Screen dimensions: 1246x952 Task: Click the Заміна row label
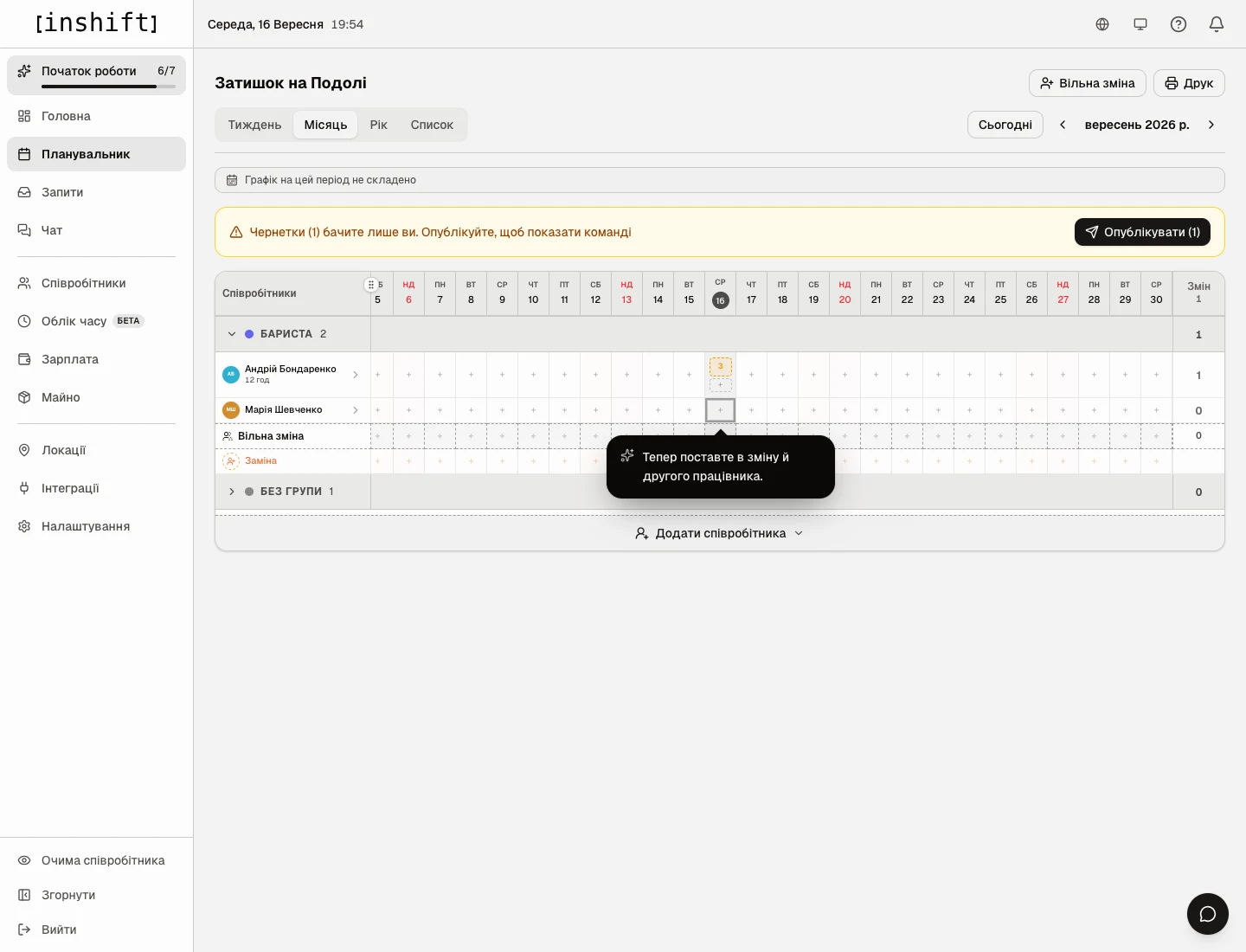pyautogui.click(x=260, y=461)
